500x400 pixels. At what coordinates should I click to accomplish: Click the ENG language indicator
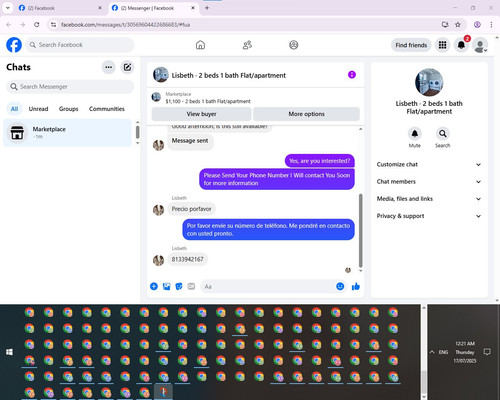443,352
